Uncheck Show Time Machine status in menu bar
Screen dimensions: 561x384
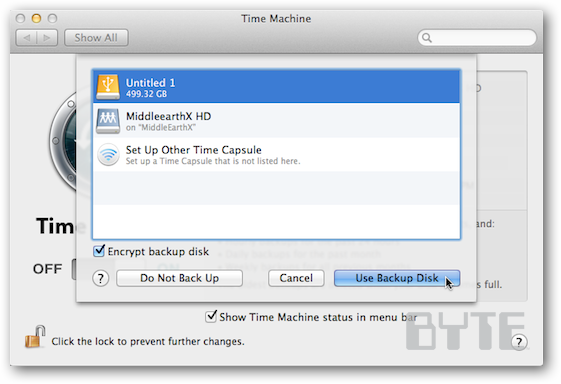coord(211,316)
